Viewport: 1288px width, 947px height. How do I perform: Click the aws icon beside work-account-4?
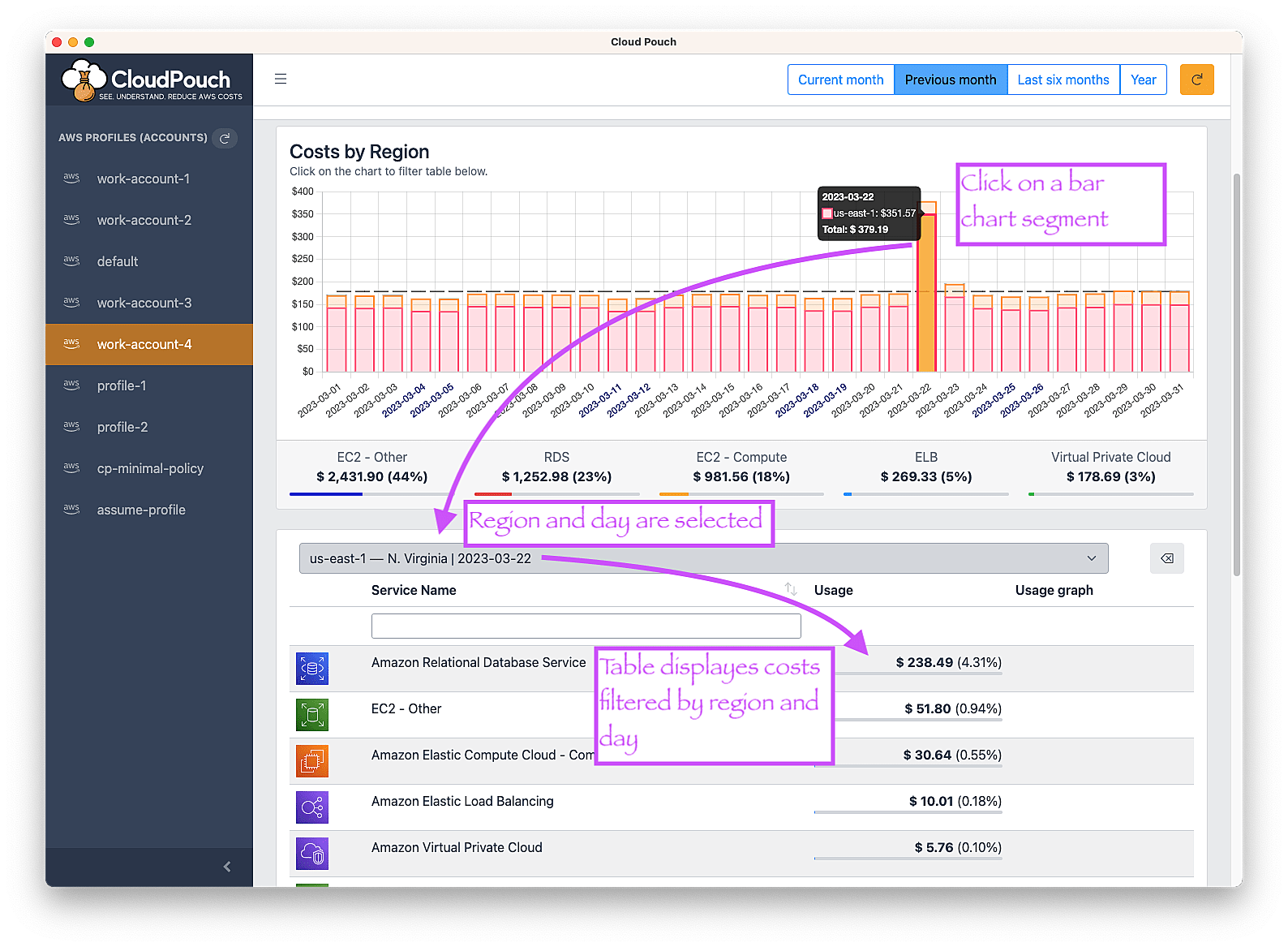coord(71,343)
